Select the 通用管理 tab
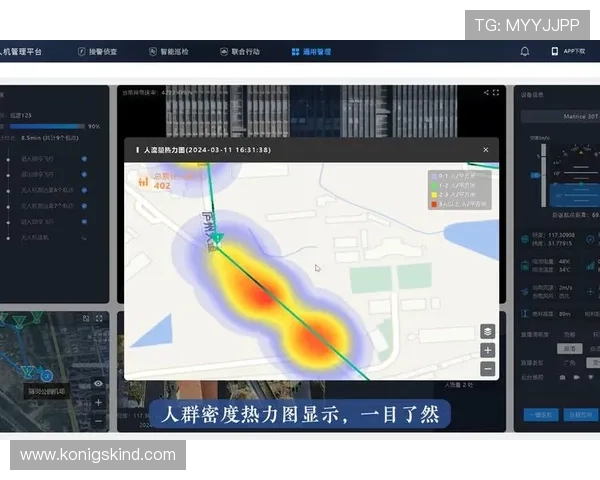Viewport: 600px width, 480px height. tap(311, 52)
